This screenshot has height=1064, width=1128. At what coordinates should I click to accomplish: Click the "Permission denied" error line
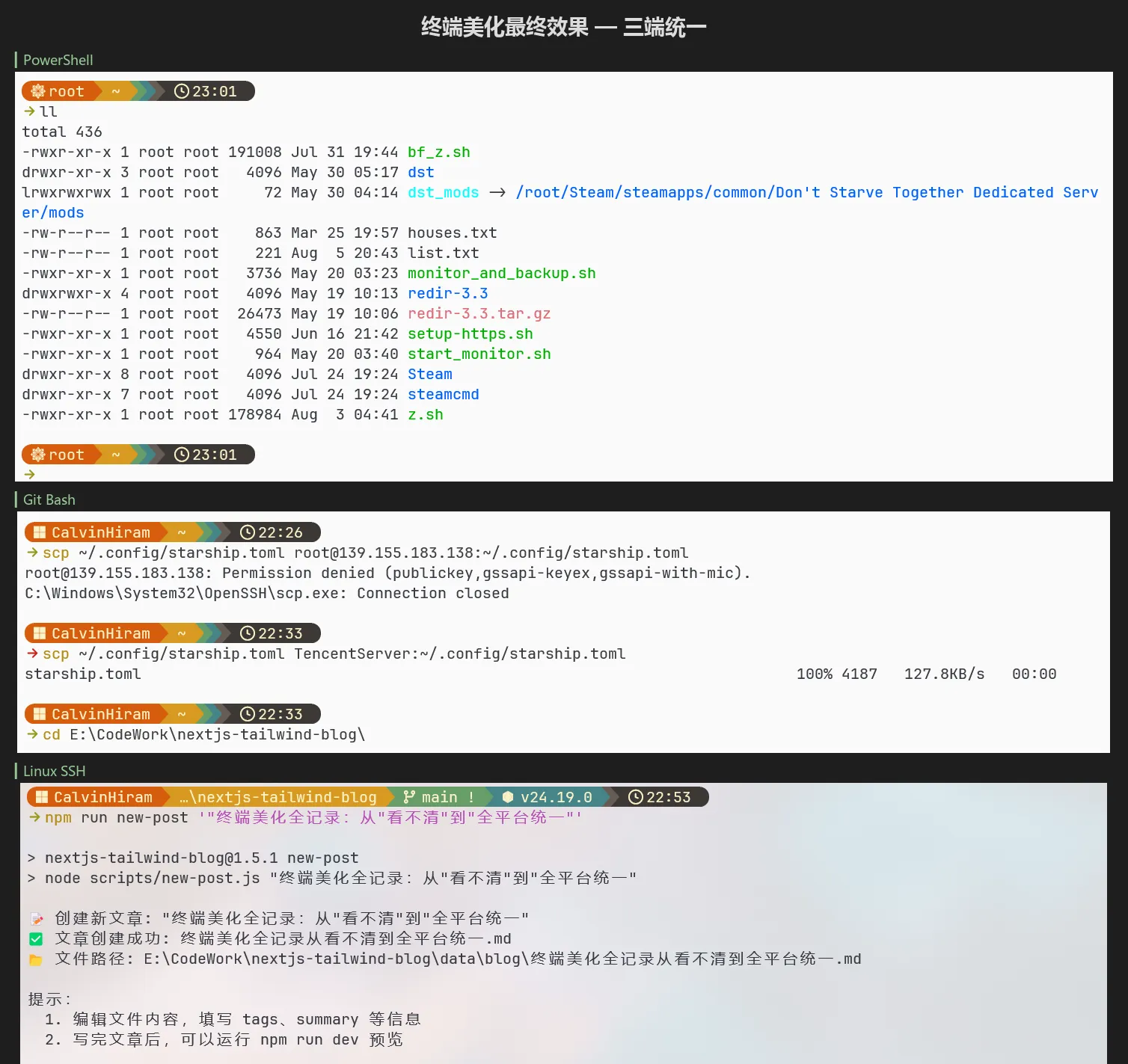click(387, 573)
